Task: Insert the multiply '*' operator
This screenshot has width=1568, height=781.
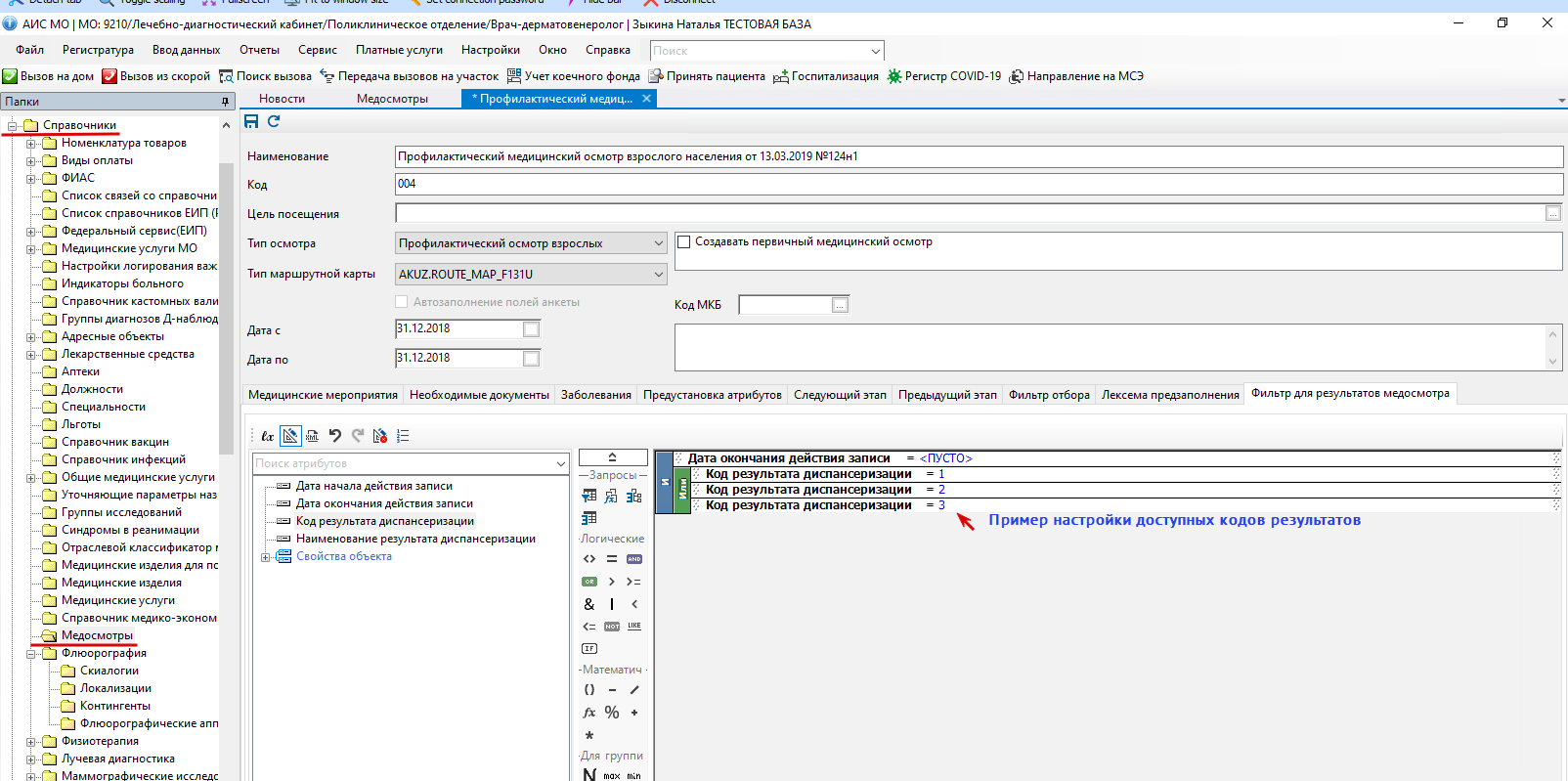Action: (589, 735)
